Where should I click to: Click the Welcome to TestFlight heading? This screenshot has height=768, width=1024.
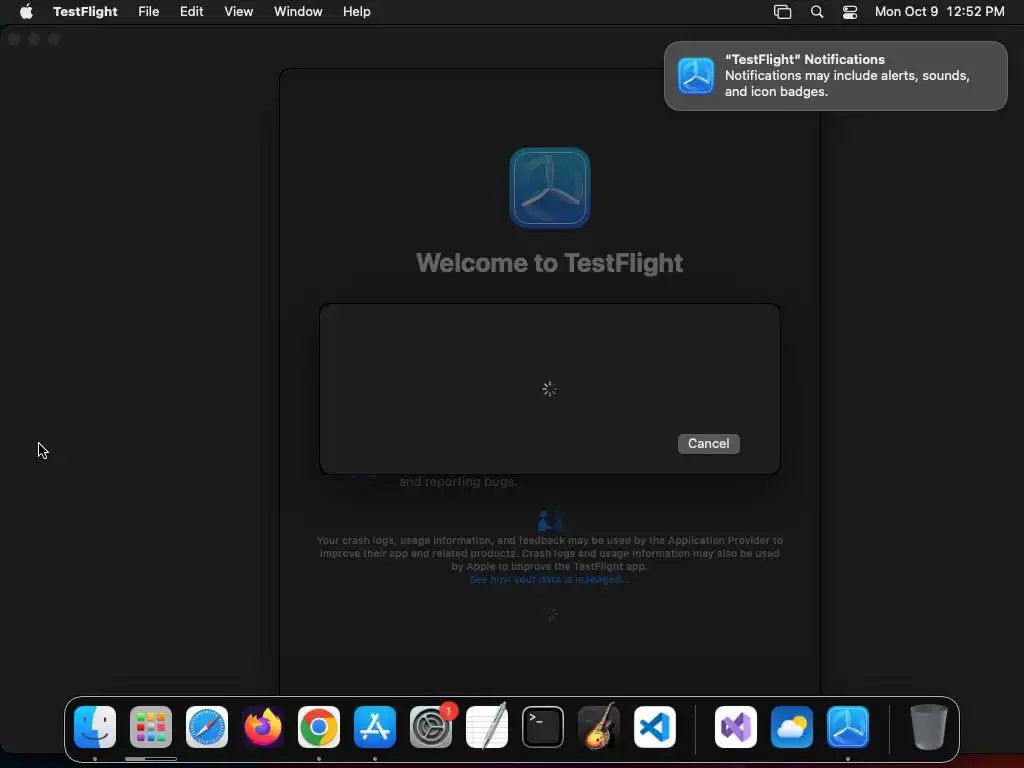549,263
